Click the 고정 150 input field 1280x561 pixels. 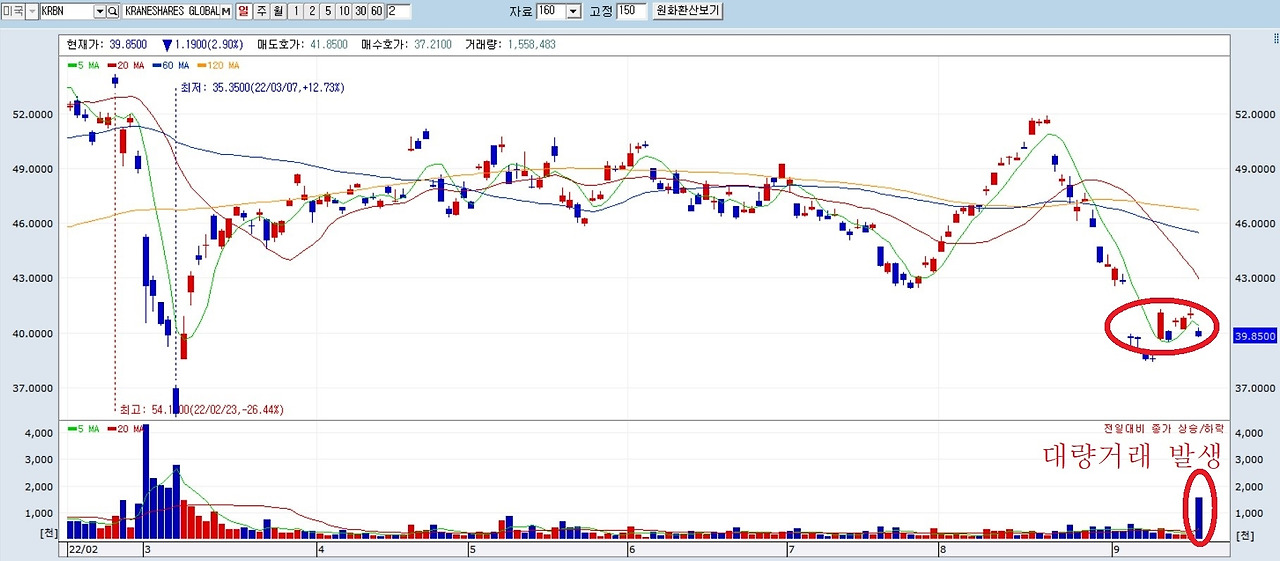[x=632, y=11]
